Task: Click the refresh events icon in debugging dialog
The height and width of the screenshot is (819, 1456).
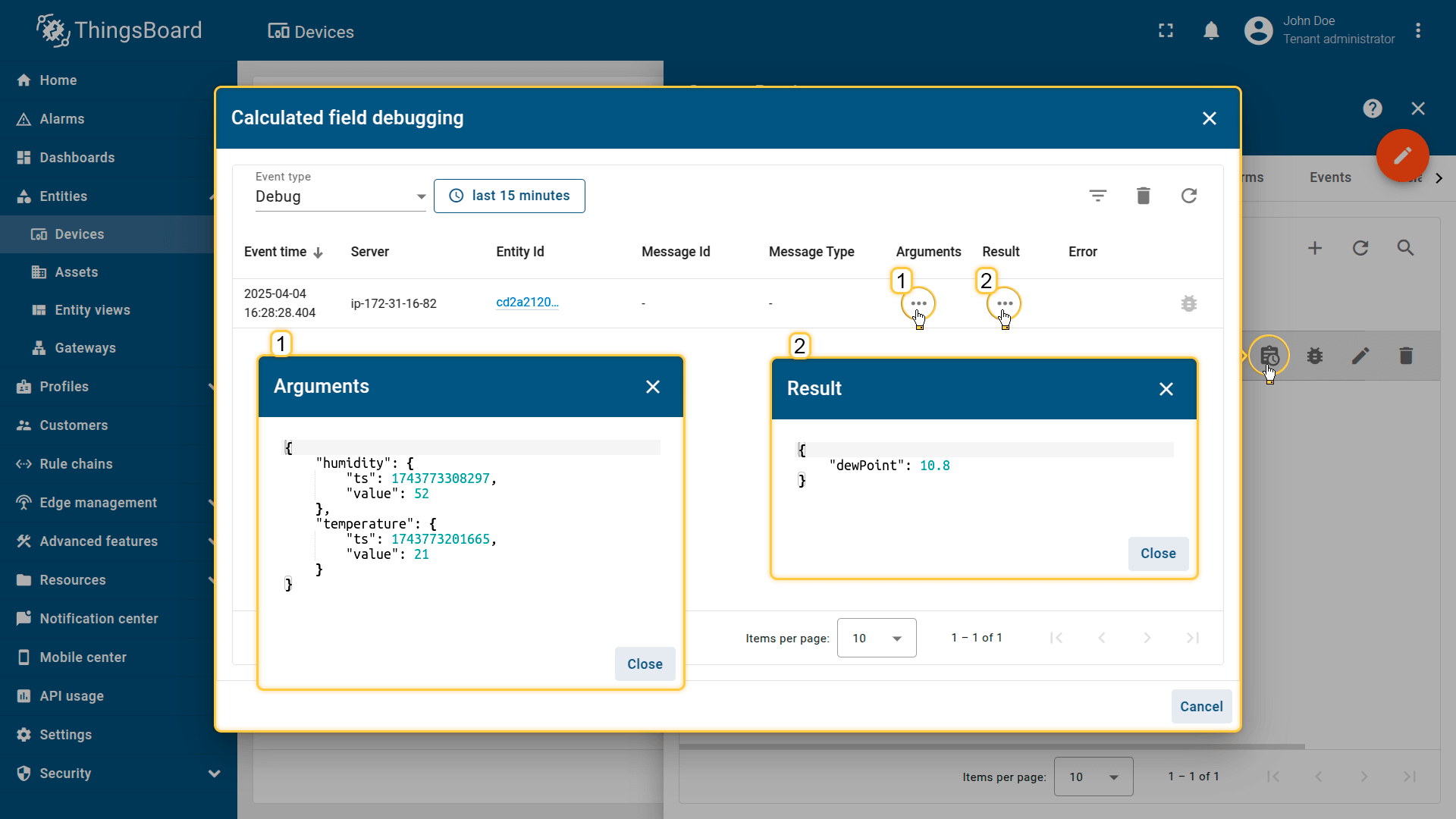Action: click(x=1188, y=196)
